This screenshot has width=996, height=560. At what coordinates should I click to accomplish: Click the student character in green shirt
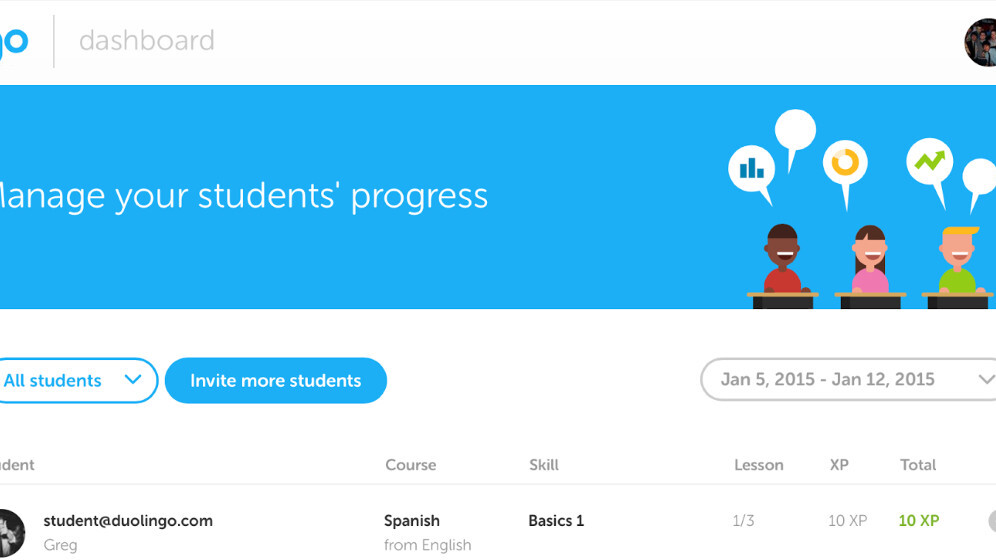click(x=958, y=264)
